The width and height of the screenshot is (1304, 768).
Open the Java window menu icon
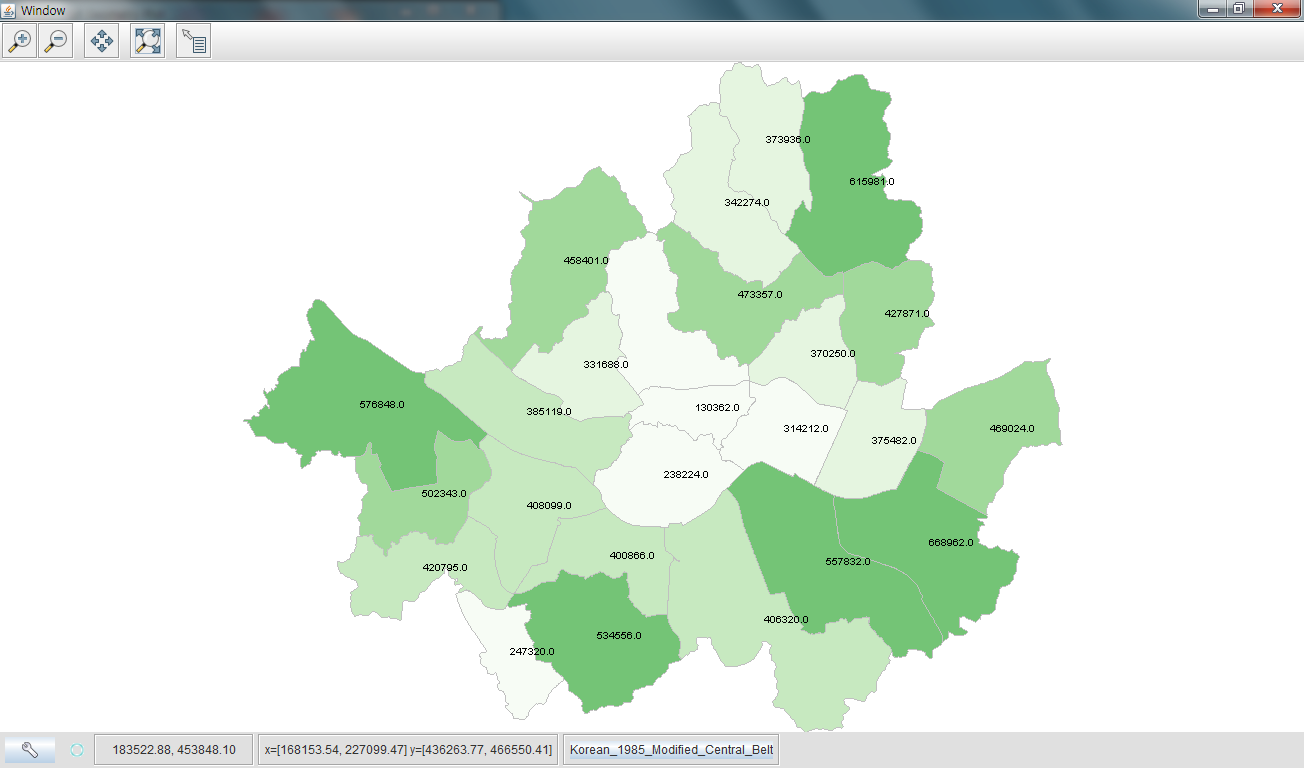[x=8, y=10]
